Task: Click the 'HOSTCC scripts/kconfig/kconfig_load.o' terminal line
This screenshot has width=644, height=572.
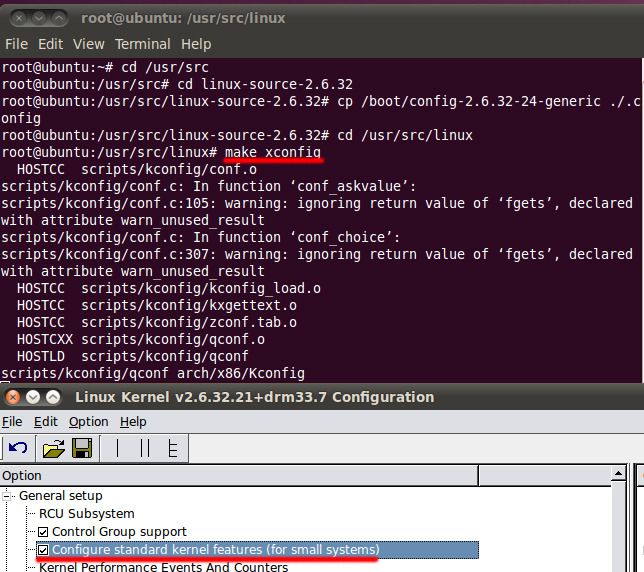Action: pos(169,288)
